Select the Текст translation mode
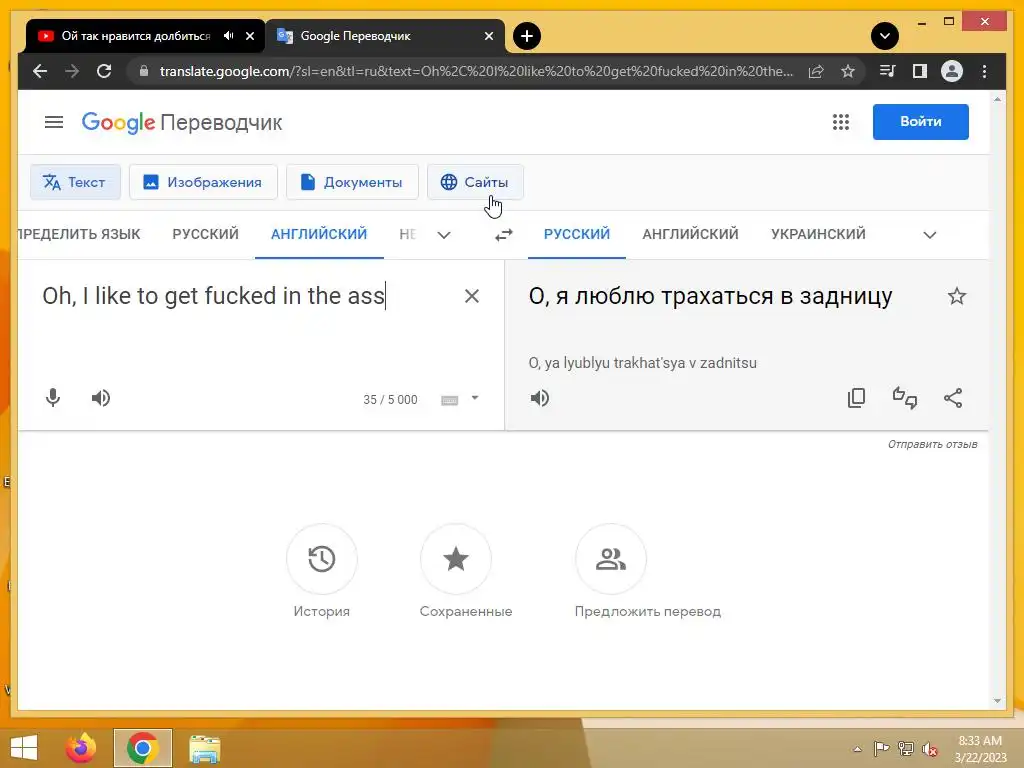Screen dimensions: 1024x768 [75, 182]
